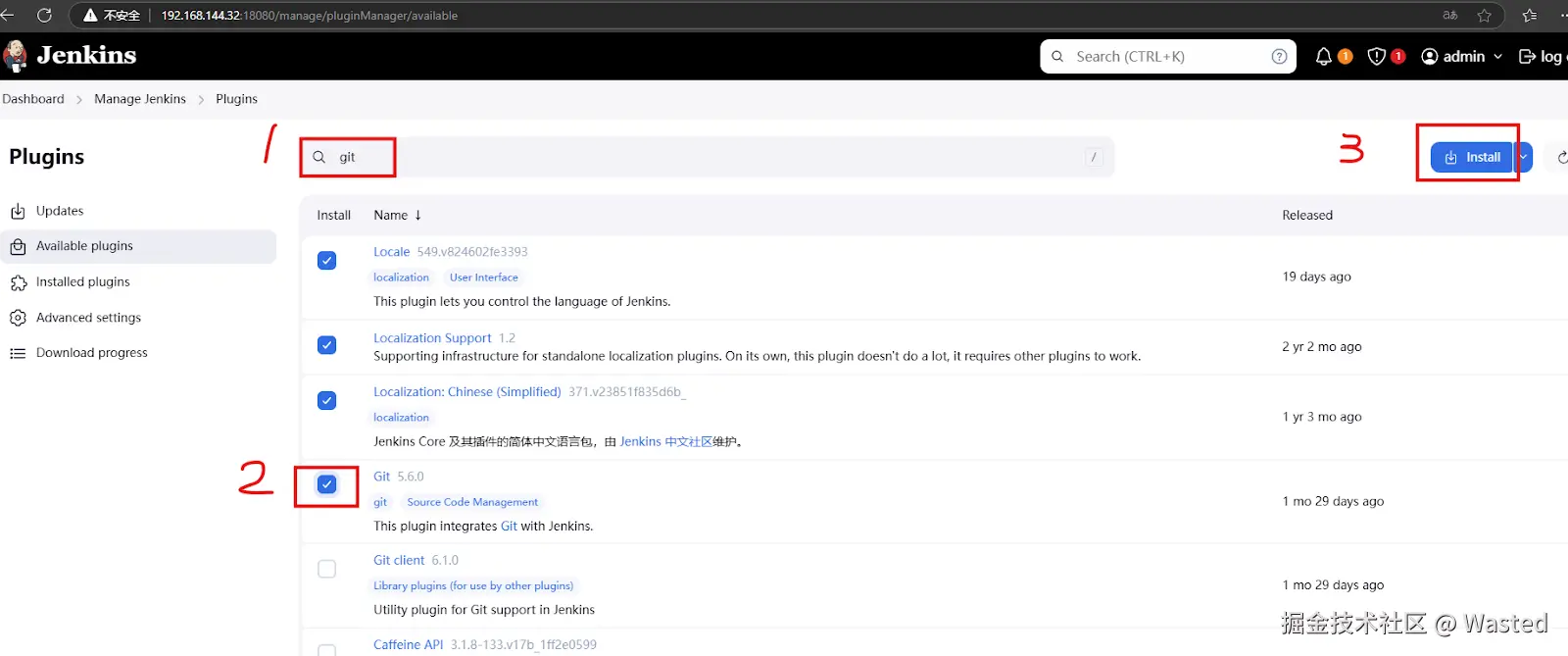Expand the admin user menu chevron
Image resolution: width=1568 pixels, height=656 pixels.
[1497, 57]
